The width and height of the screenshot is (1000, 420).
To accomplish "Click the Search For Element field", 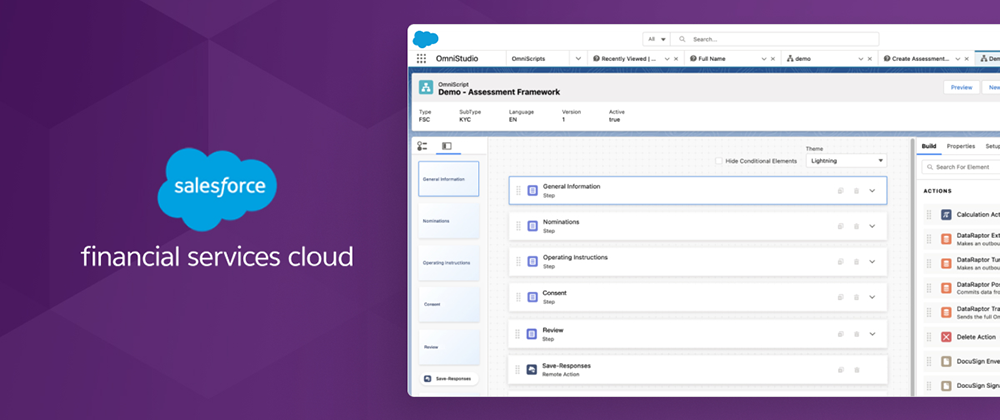I will point(961,167).
